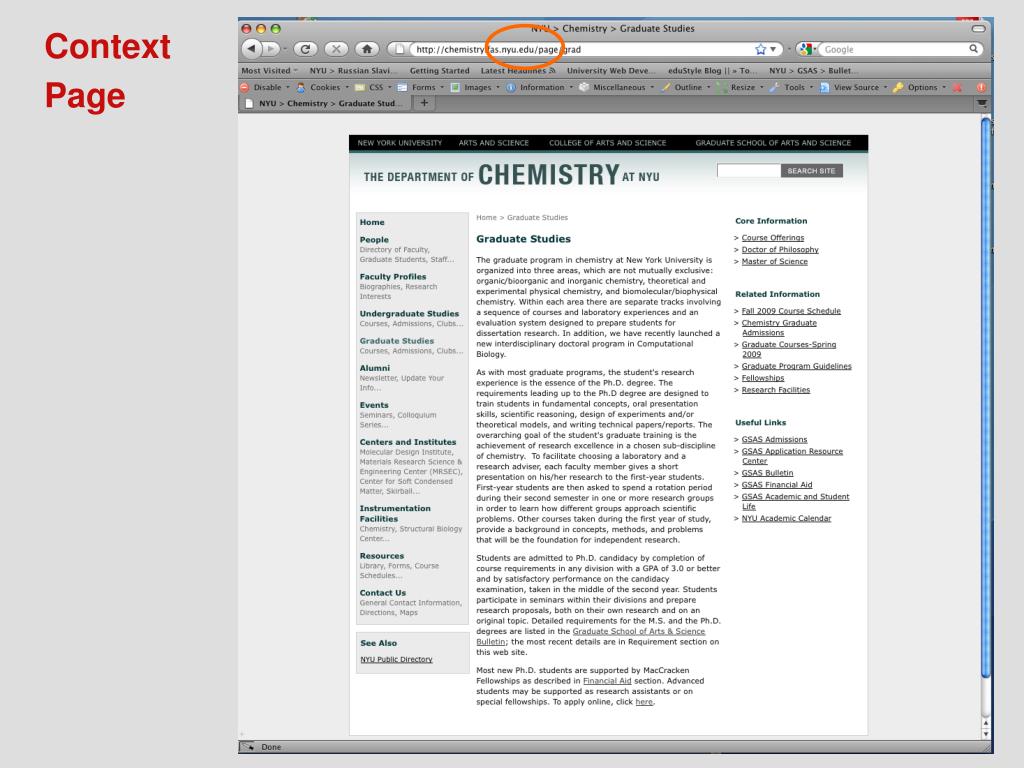Open Alumni sidebar link
Image resolution: width=1024 pixels, height=768 pixels.
tap(374, 368)
